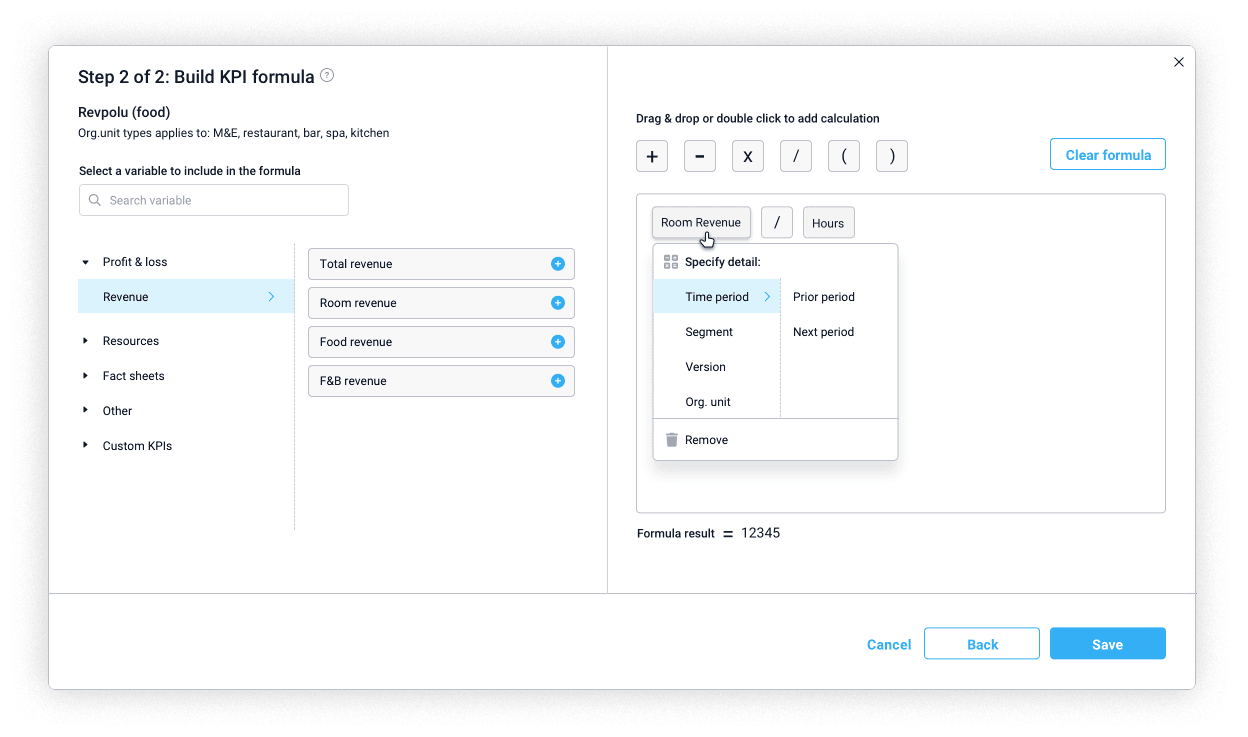Close the dialog with the X icon

[x=1179, y=62]
